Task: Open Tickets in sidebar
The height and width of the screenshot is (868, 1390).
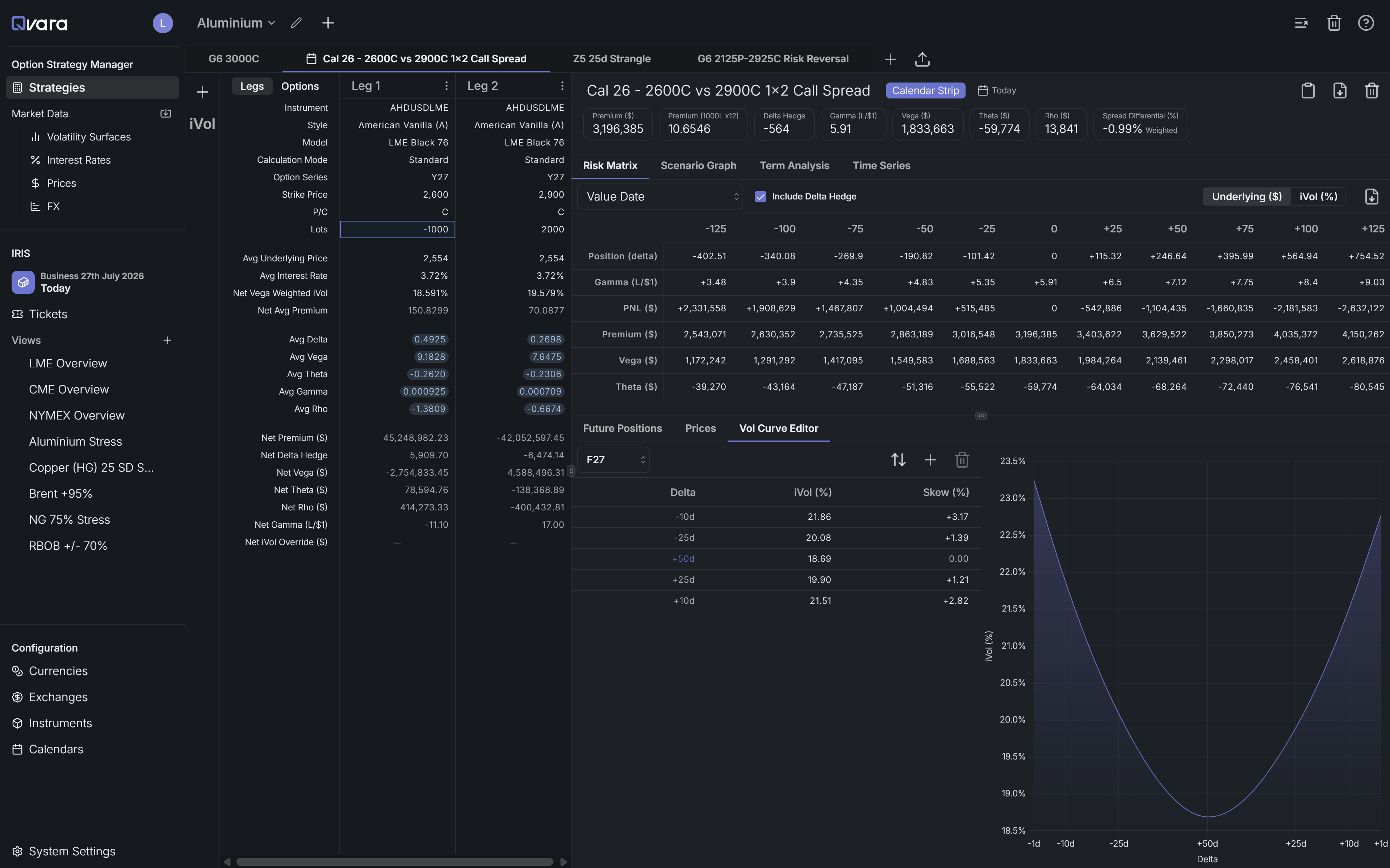Action: tap(48, 314)
